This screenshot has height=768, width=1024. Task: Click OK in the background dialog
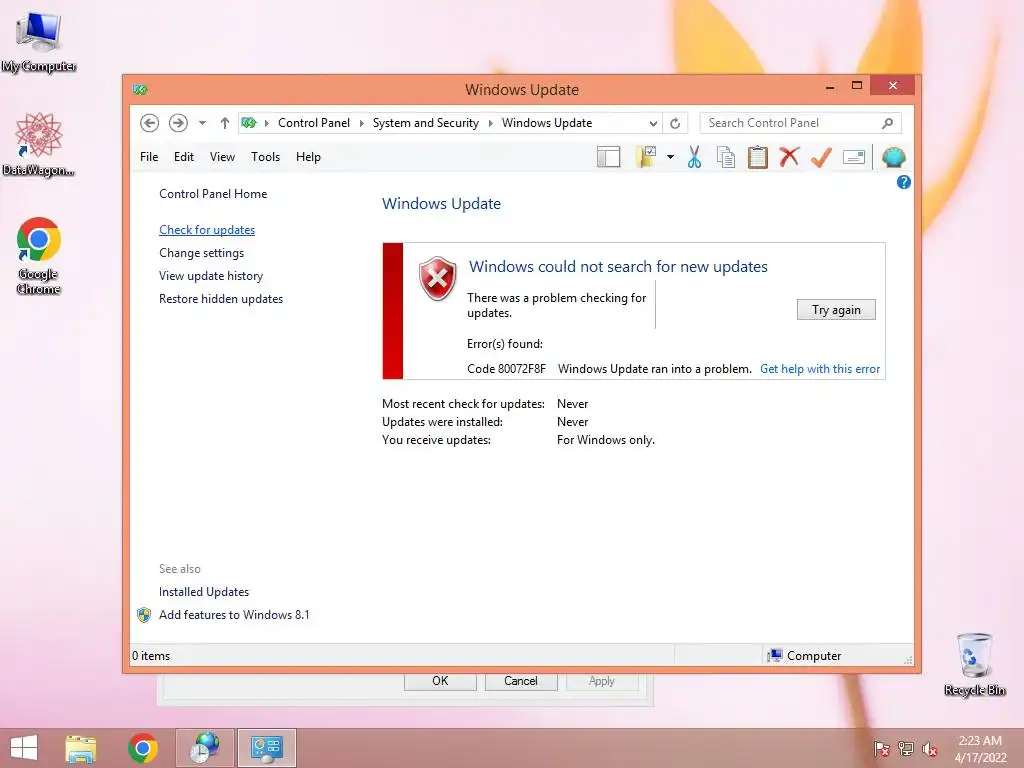pos(440,680)
